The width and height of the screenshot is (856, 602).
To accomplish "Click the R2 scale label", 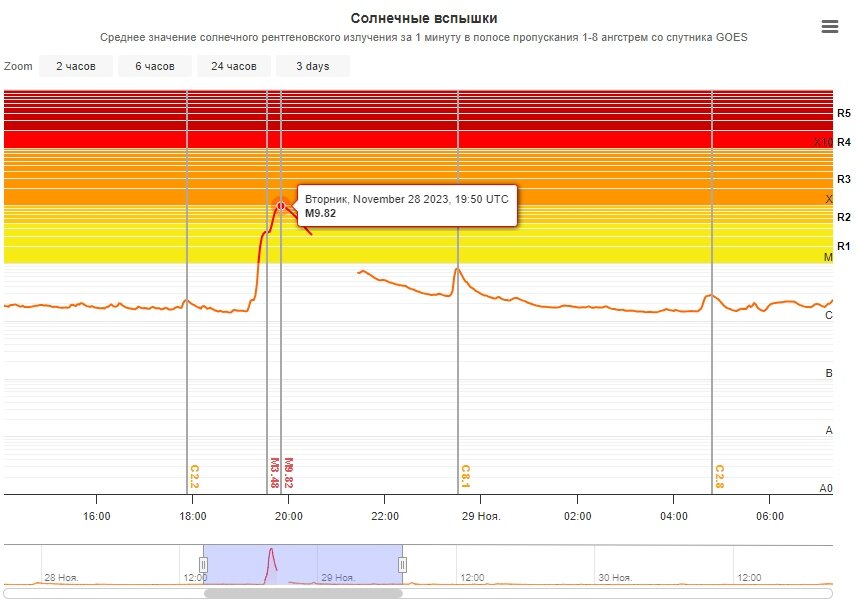I will (x=844, y=217).
